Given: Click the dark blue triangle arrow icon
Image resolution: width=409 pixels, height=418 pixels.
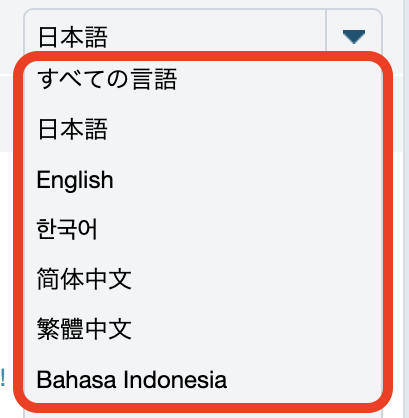Looking at the screenshot, I should 354,37.
